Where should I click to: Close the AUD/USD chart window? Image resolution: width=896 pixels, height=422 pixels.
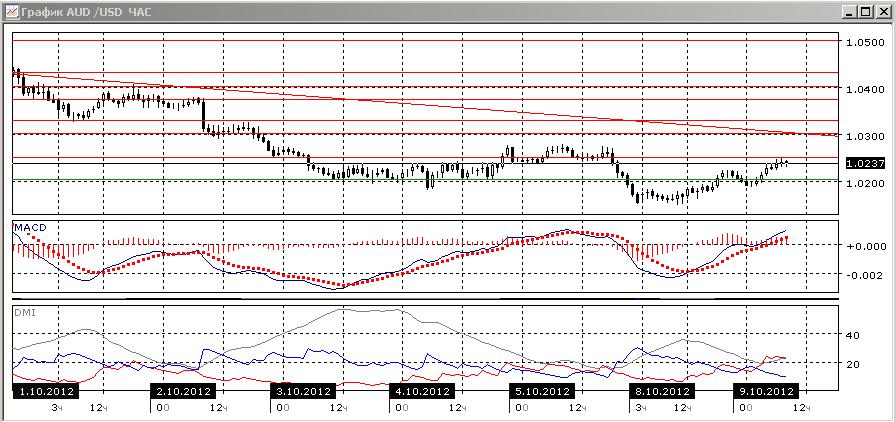tap(882, 11)
